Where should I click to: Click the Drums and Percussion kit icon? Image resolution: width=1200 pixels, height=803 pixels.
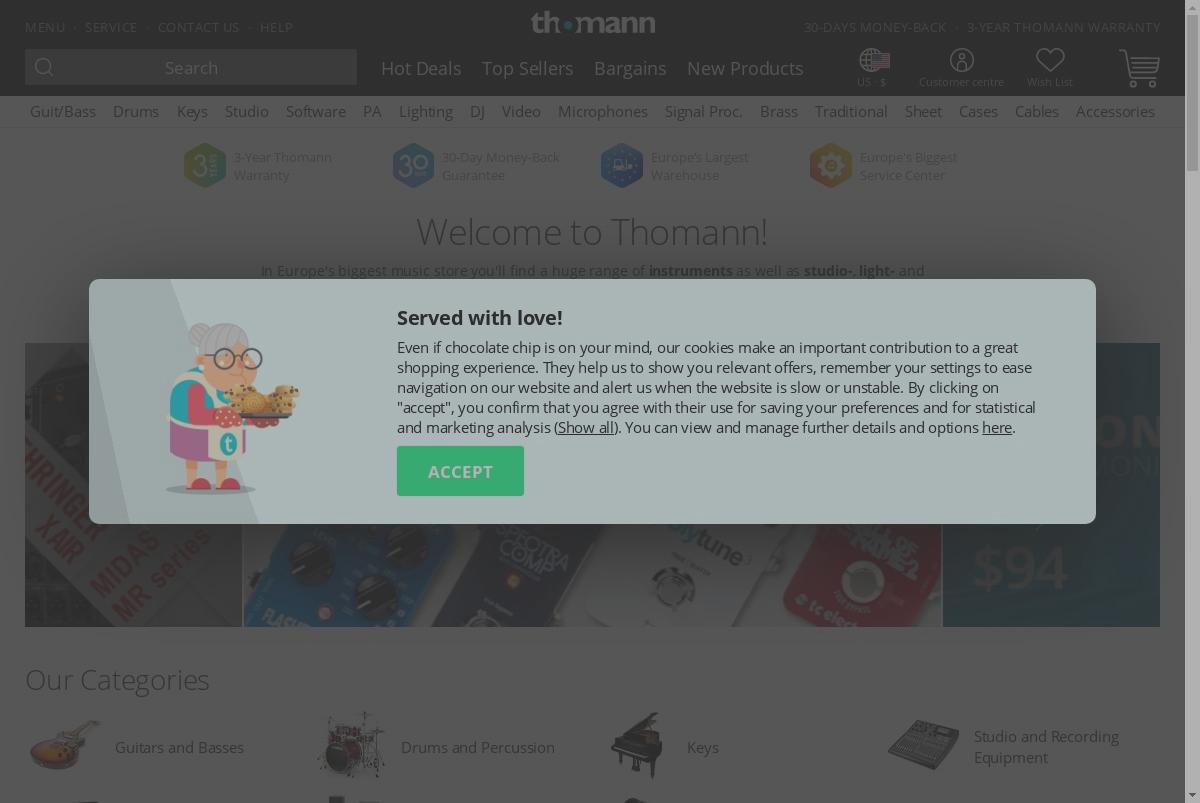[351, 745]
